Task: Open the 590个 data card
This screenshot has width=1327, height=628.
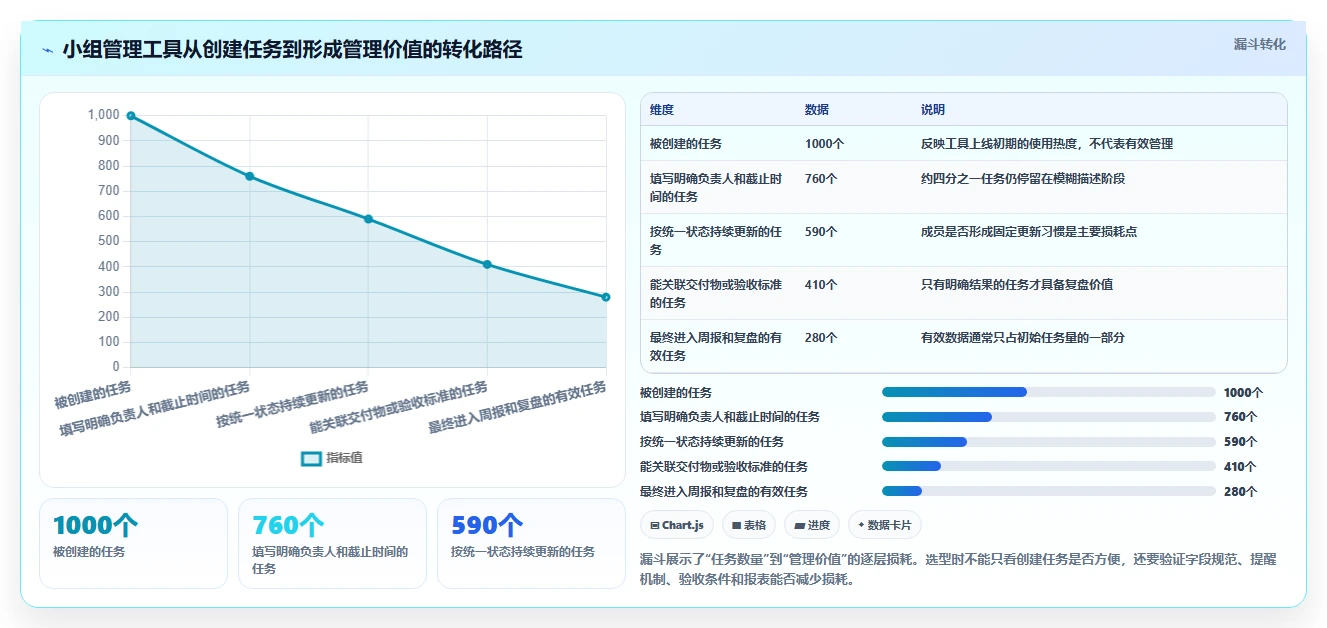Action: pos(531,543)
